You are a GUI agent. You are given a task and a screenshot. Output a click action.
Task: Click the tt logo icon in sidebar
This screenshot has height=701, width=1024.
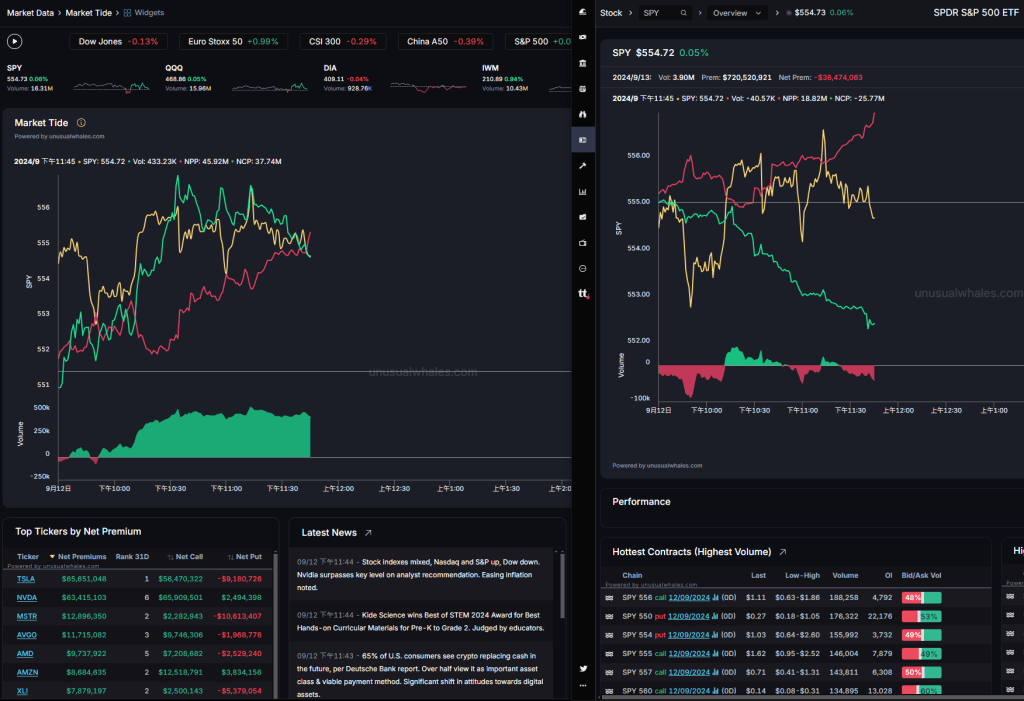tap(583, 294)
